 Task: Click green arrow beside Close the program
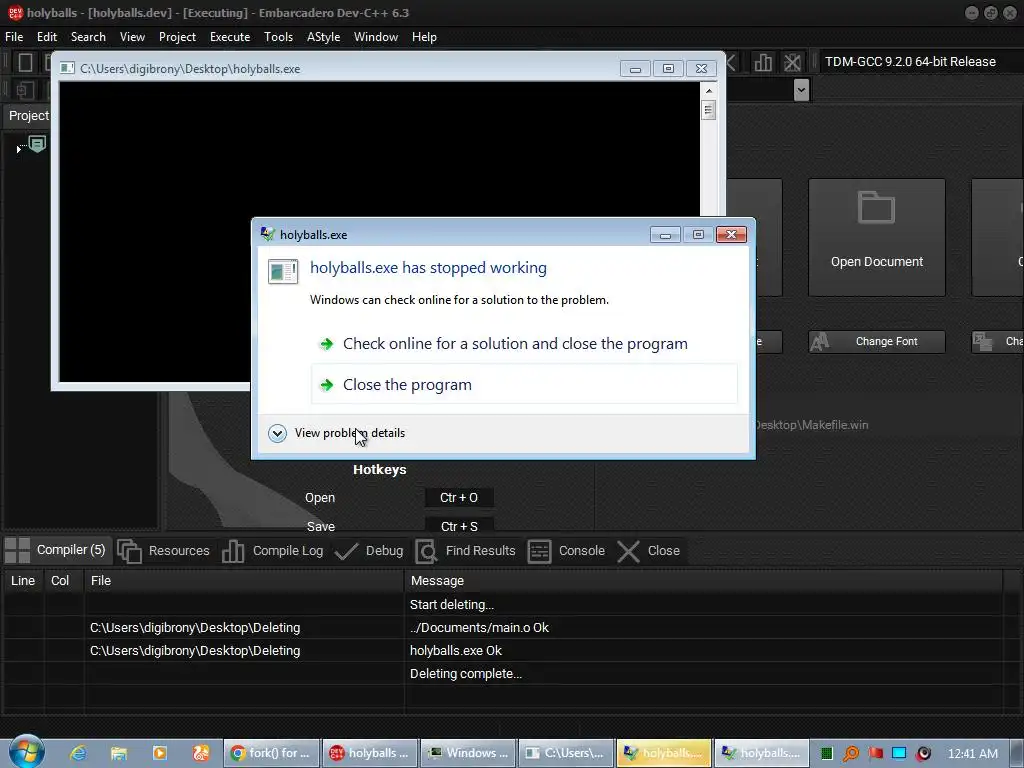click(327, 385)
